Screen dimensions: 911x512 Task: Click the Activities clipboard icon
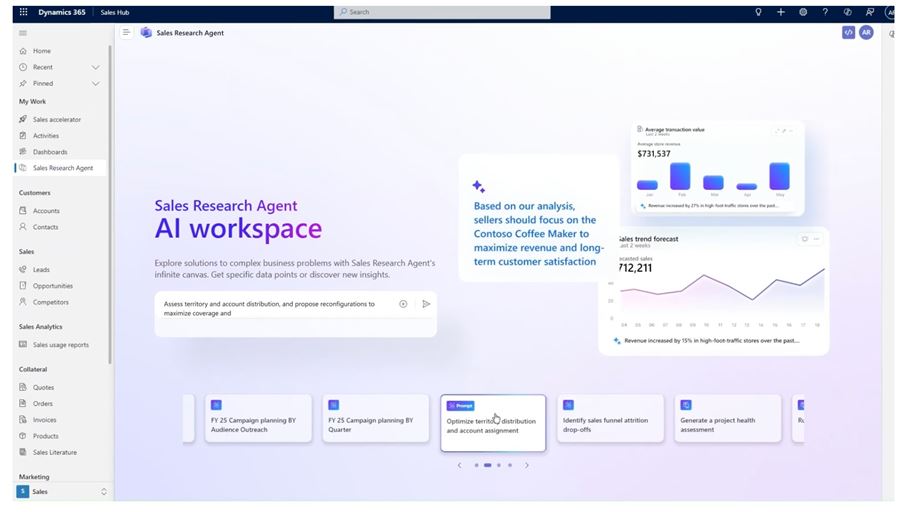coord(23,135)
